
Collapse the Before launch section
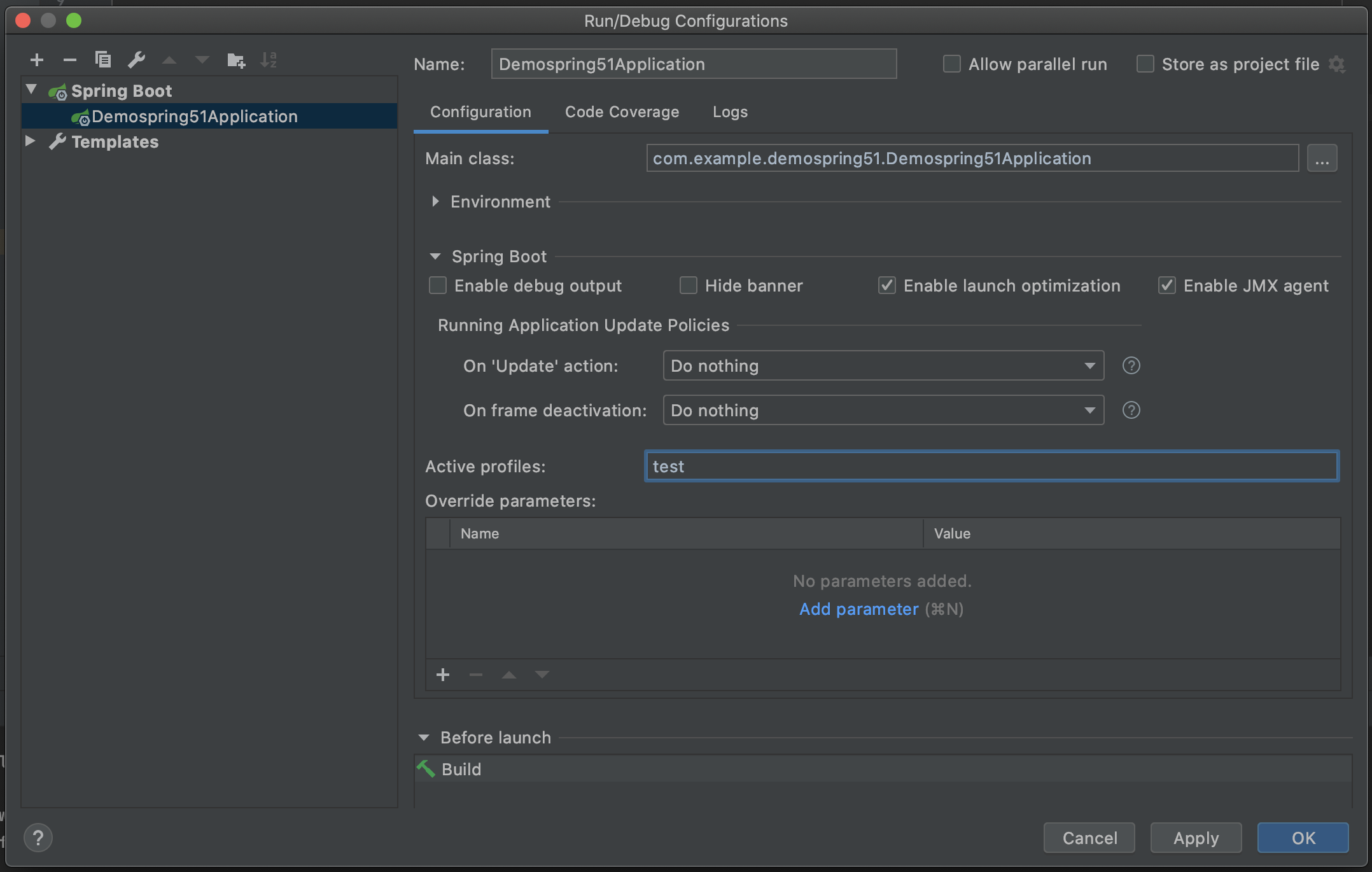pos(424,738)
